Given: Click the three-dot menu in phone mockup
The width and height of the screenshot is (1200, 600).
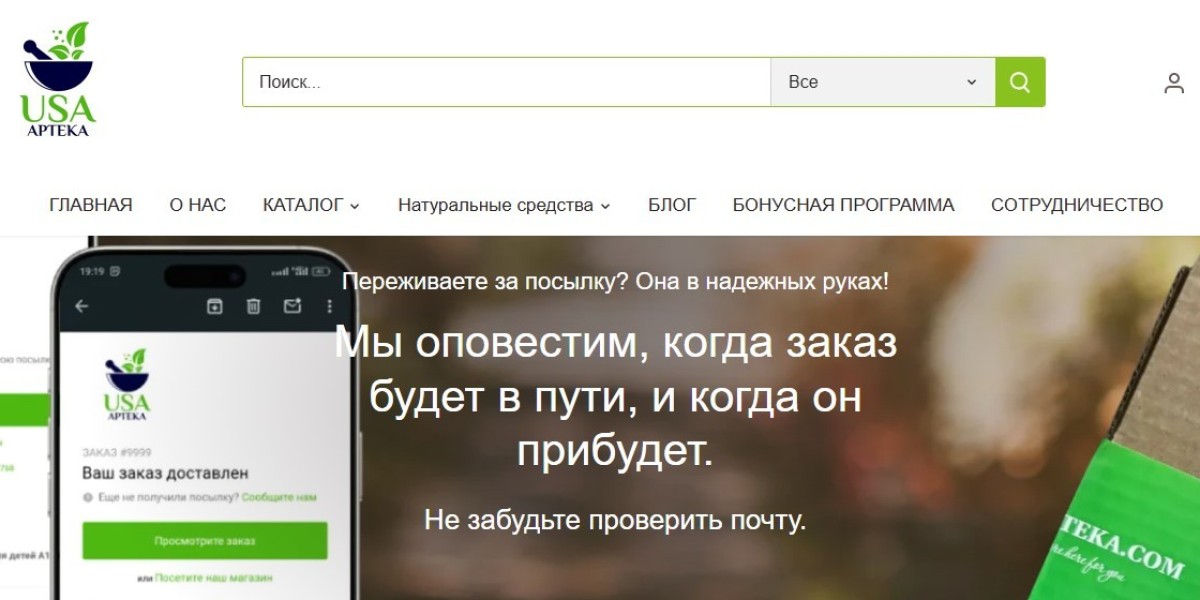Looking at the screenshot, I should coord(330,306).
